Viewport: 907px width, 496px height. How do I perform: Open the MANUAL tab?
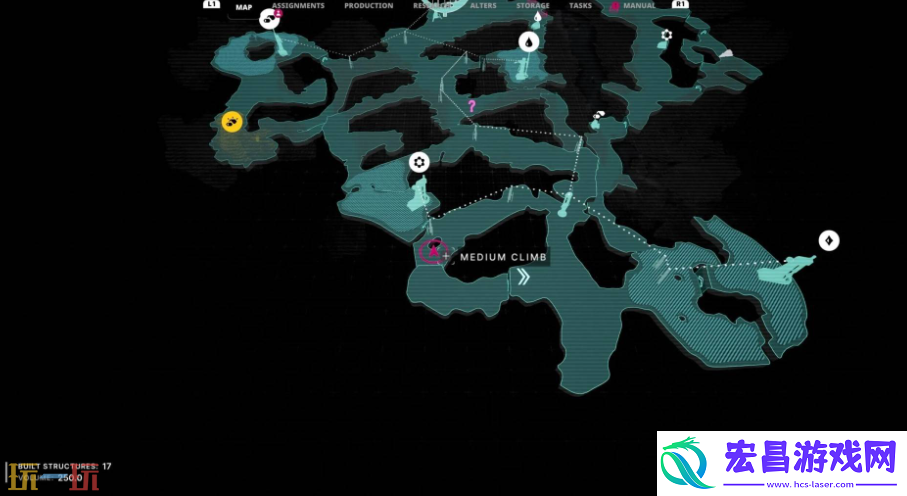pyautogui.click(x=639, y=6)
